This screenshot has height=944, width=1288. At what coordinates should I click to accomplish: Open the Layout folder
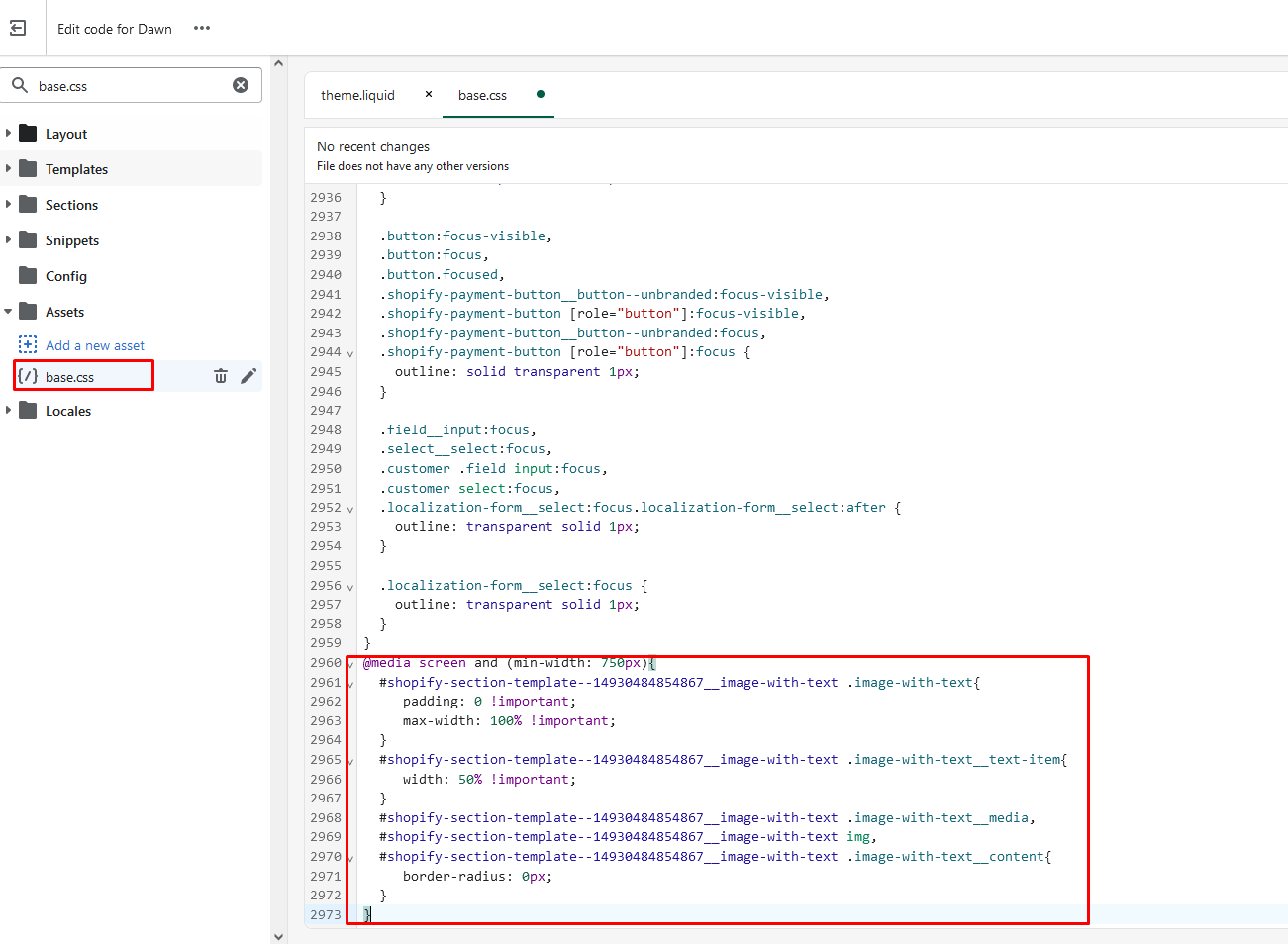coord(66,134)
